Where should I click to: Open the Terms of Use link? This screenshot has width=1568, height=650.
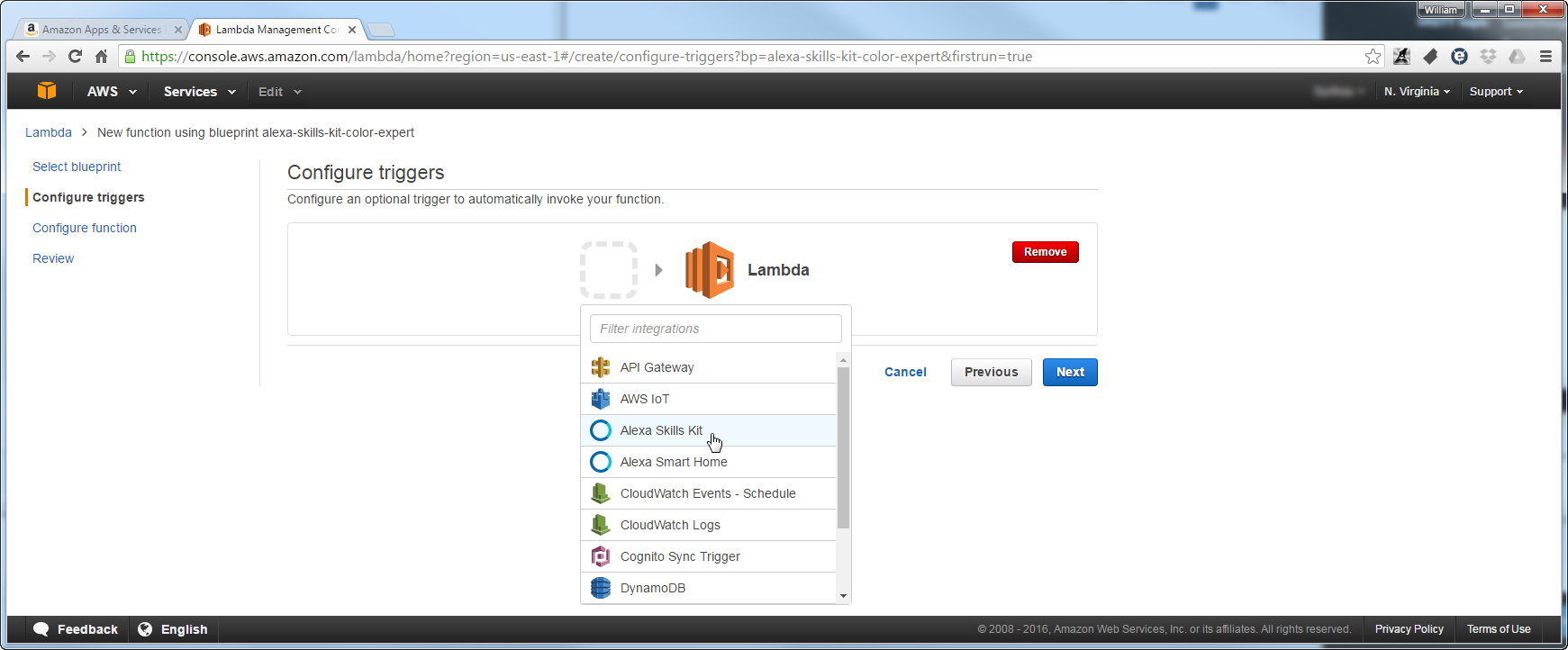(x=1499, y=629)
